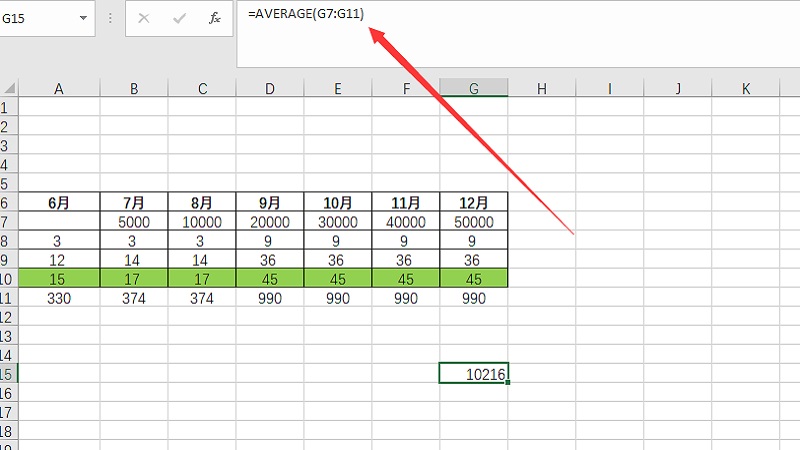Click the Enter checkmark formula icon
Image resolution: width=800 pixels, height=450 pixels.
click(179, 19)
